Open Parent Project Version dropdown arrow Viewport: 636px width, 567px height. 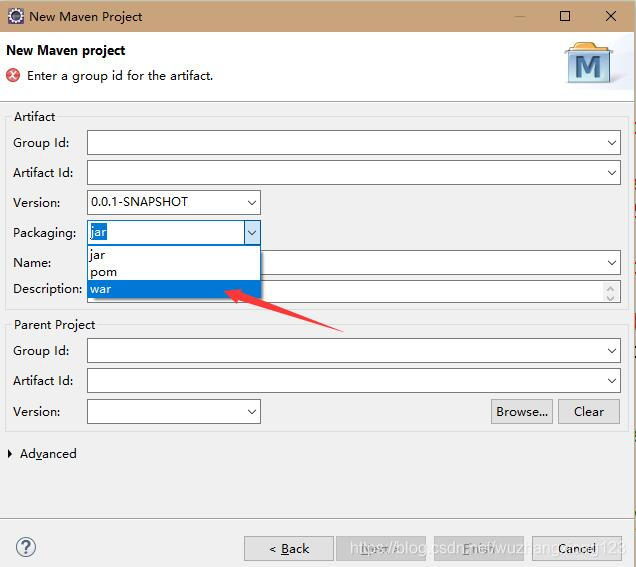(252, 412)
